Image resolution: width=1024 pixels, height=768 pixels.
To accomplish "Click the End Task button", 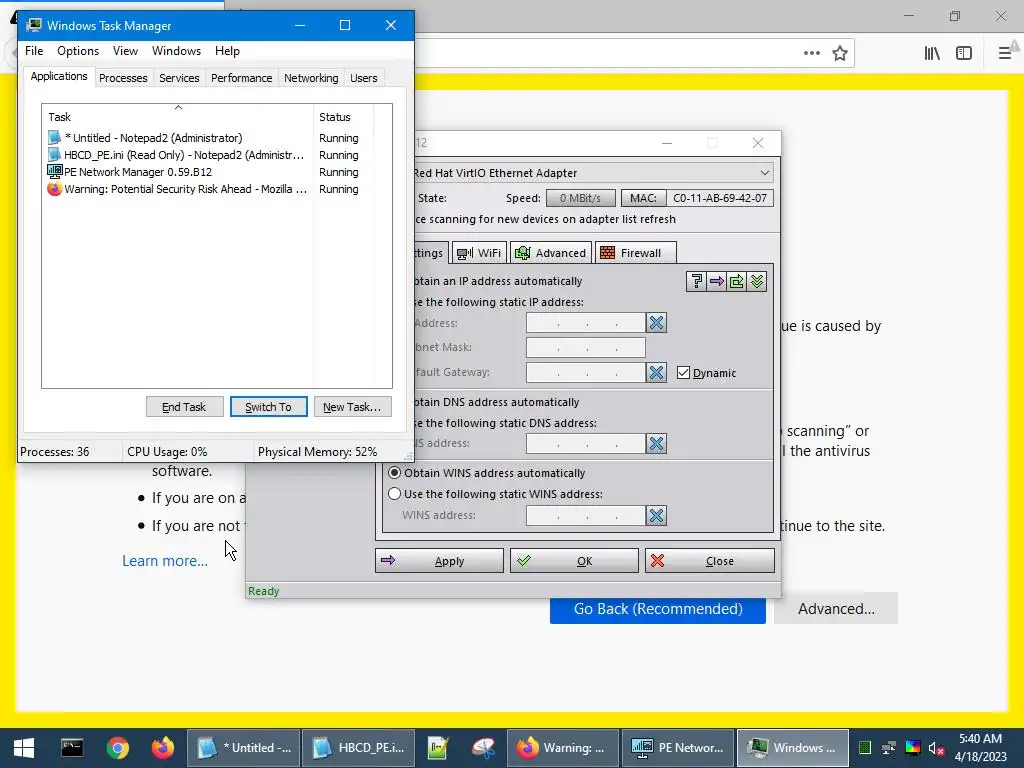I will click(184, 407).
